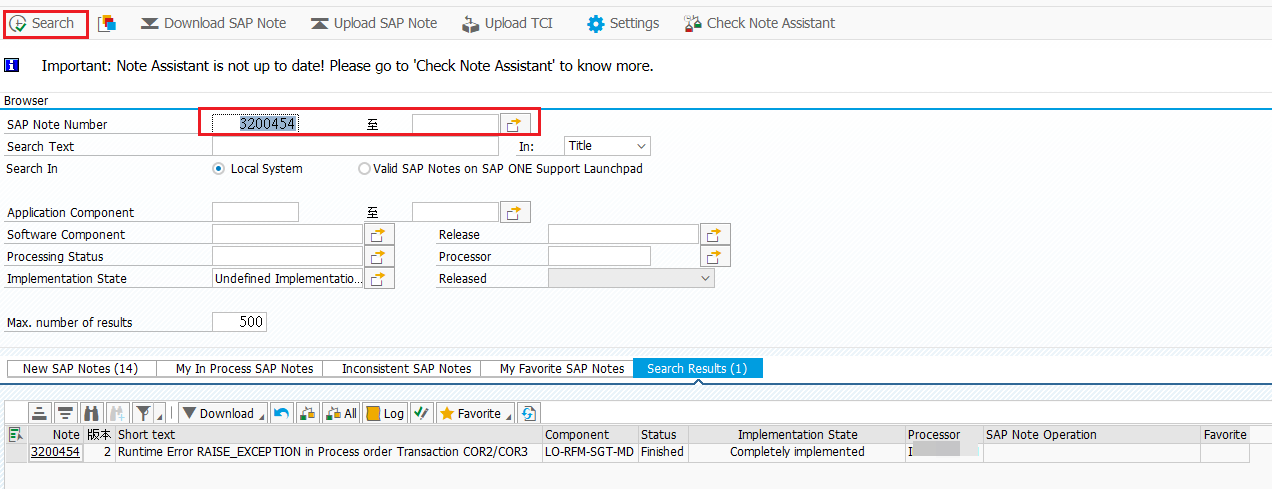Select the Local System radio button
The image size is (1272, 489).
(x=218, y=169)
